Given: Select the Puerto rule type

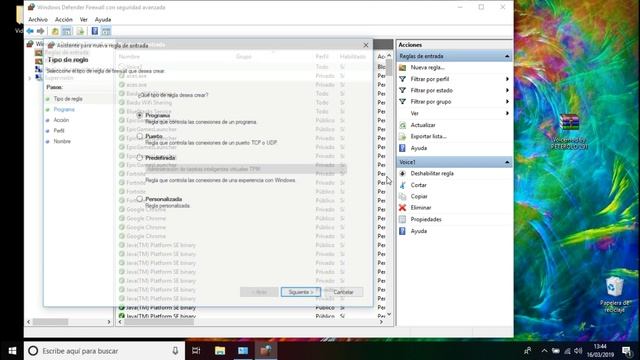Looking at the screenshot, I should click(x=140, y=136).
